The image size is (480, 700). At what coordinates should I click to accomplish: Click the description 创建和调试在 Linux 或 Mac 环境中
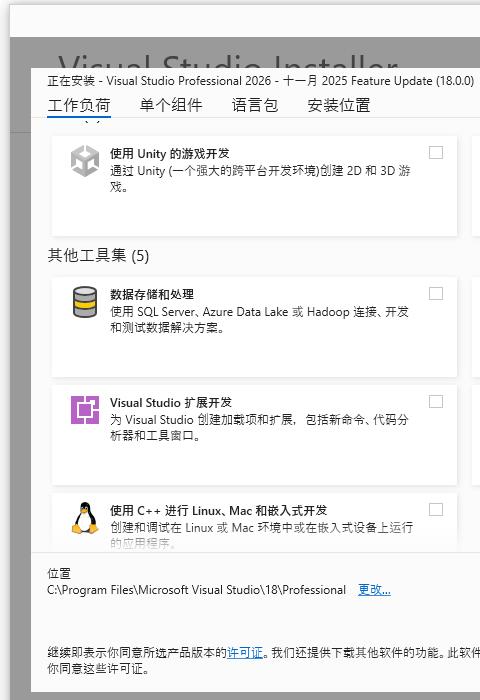click(261, 535)
